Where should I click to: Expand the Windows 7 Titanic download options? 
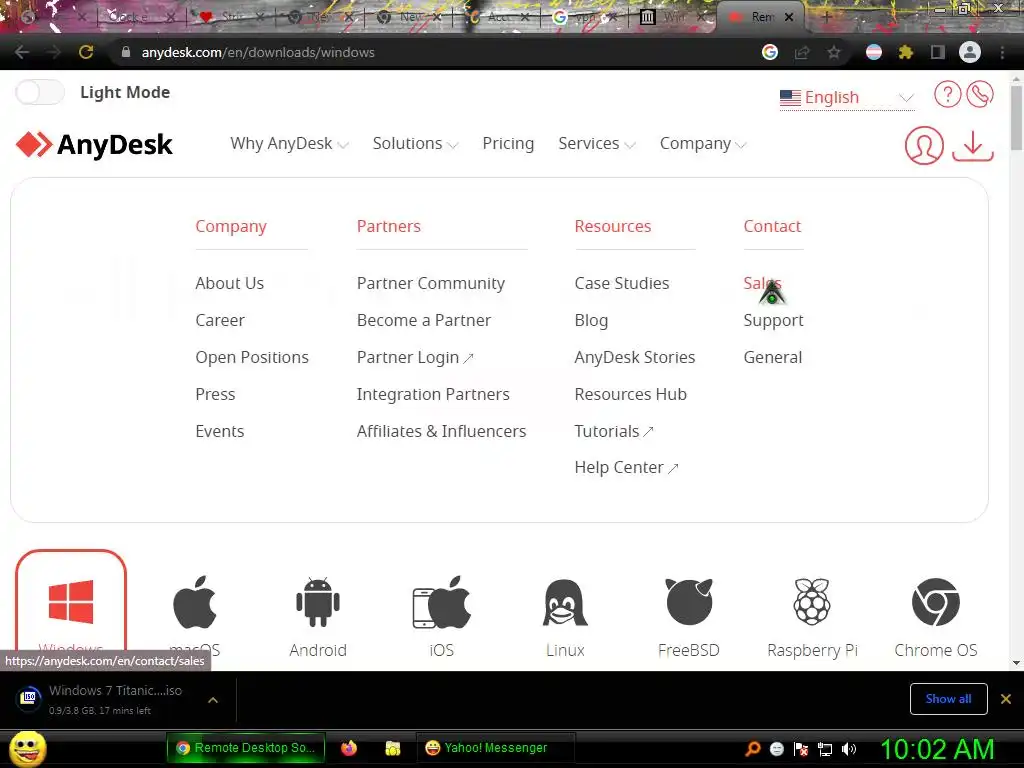pos(213,700)
